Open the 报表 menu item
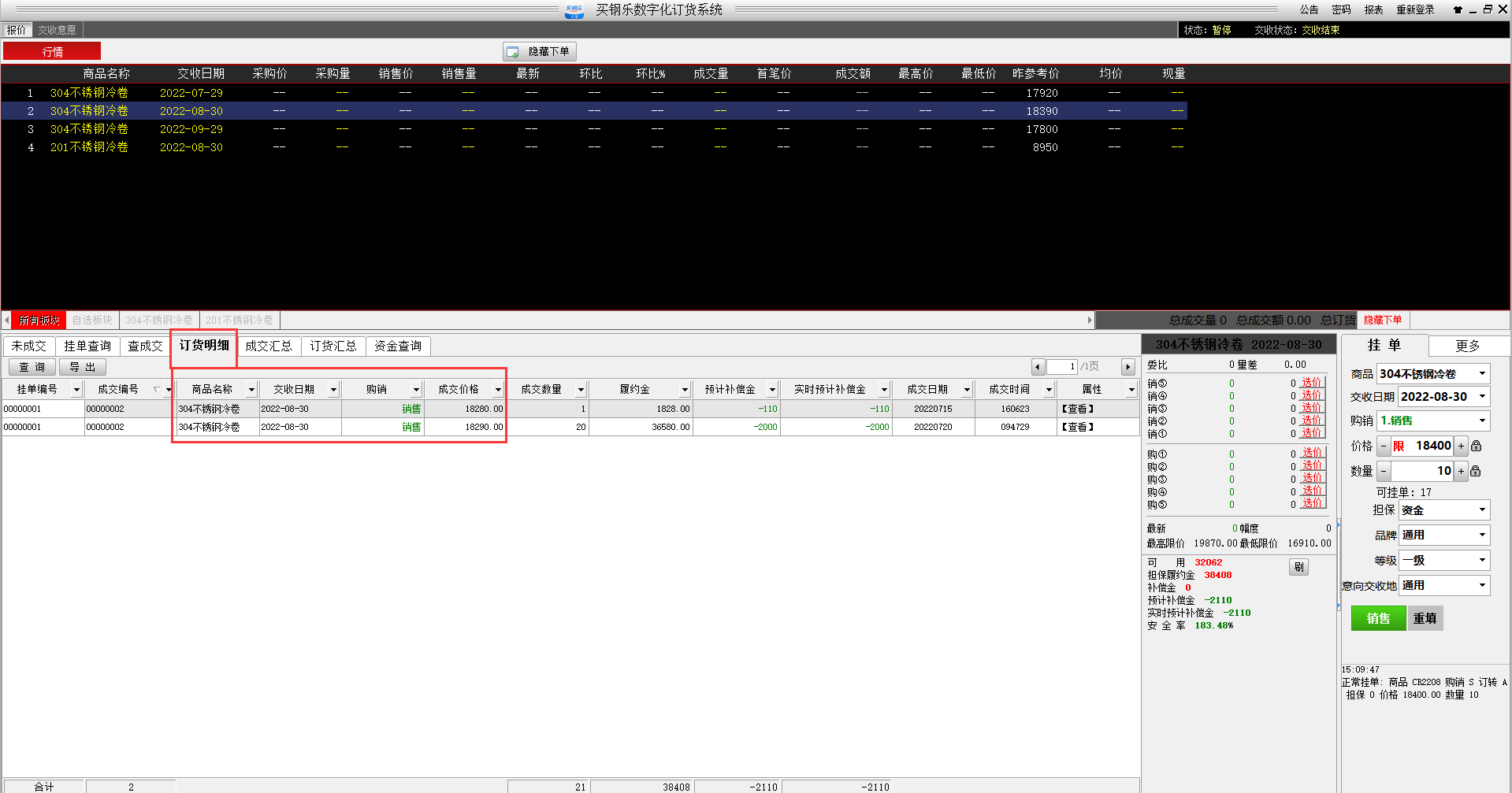Viewport: 1512px width, 793px height. pyautogui.click(x=1373, y=9)
